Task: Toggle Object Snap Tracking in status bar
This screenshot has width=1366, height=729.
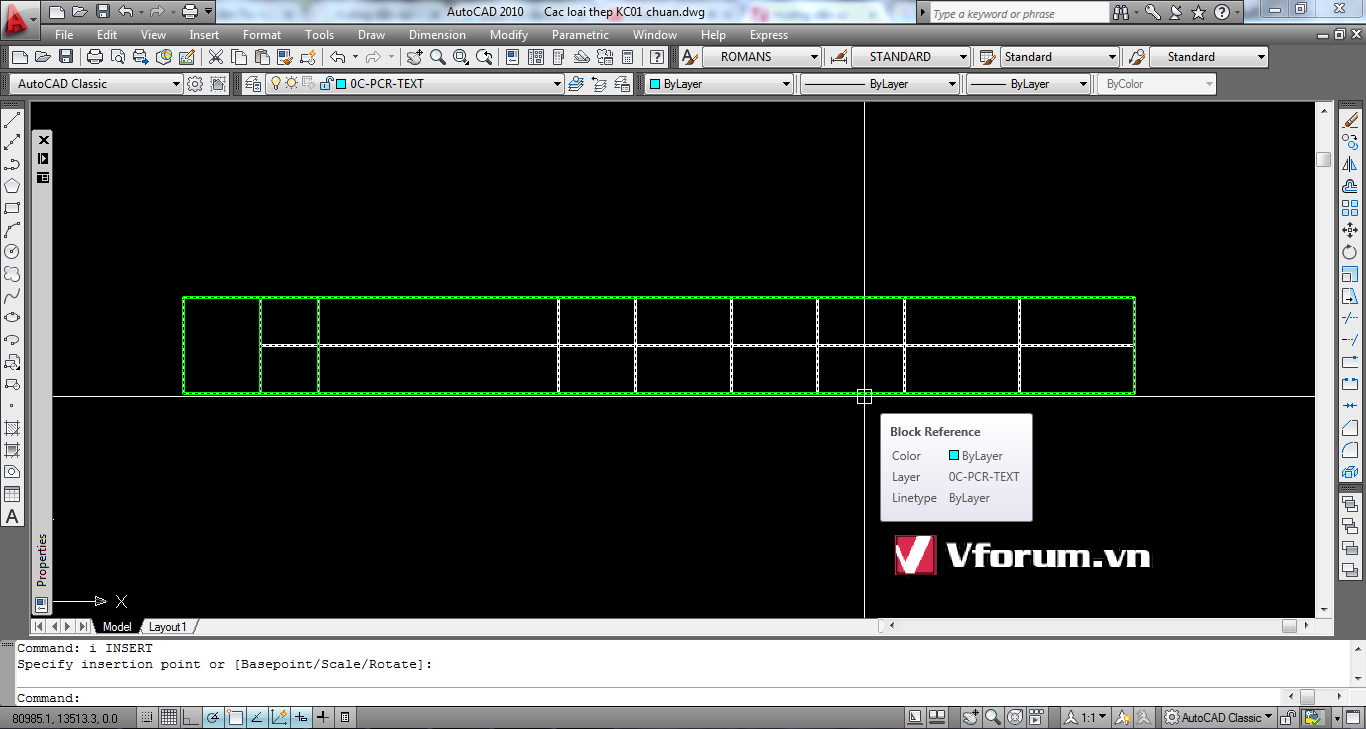Action: (257, 717)
